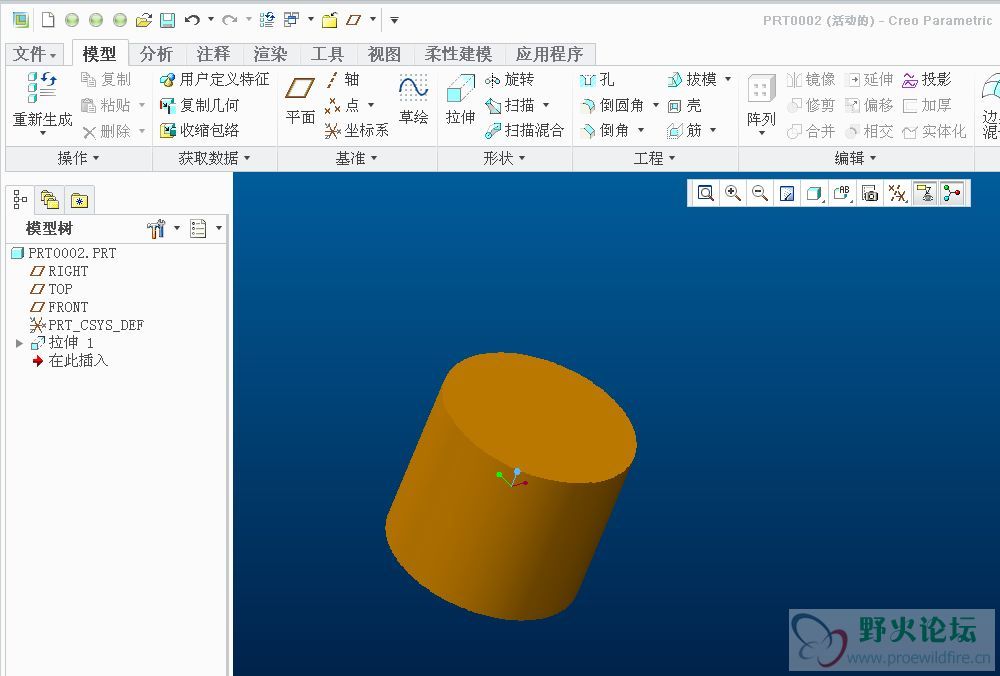Open the saved orientations AB icon
Screen dimensions: 1000x676
842,193
